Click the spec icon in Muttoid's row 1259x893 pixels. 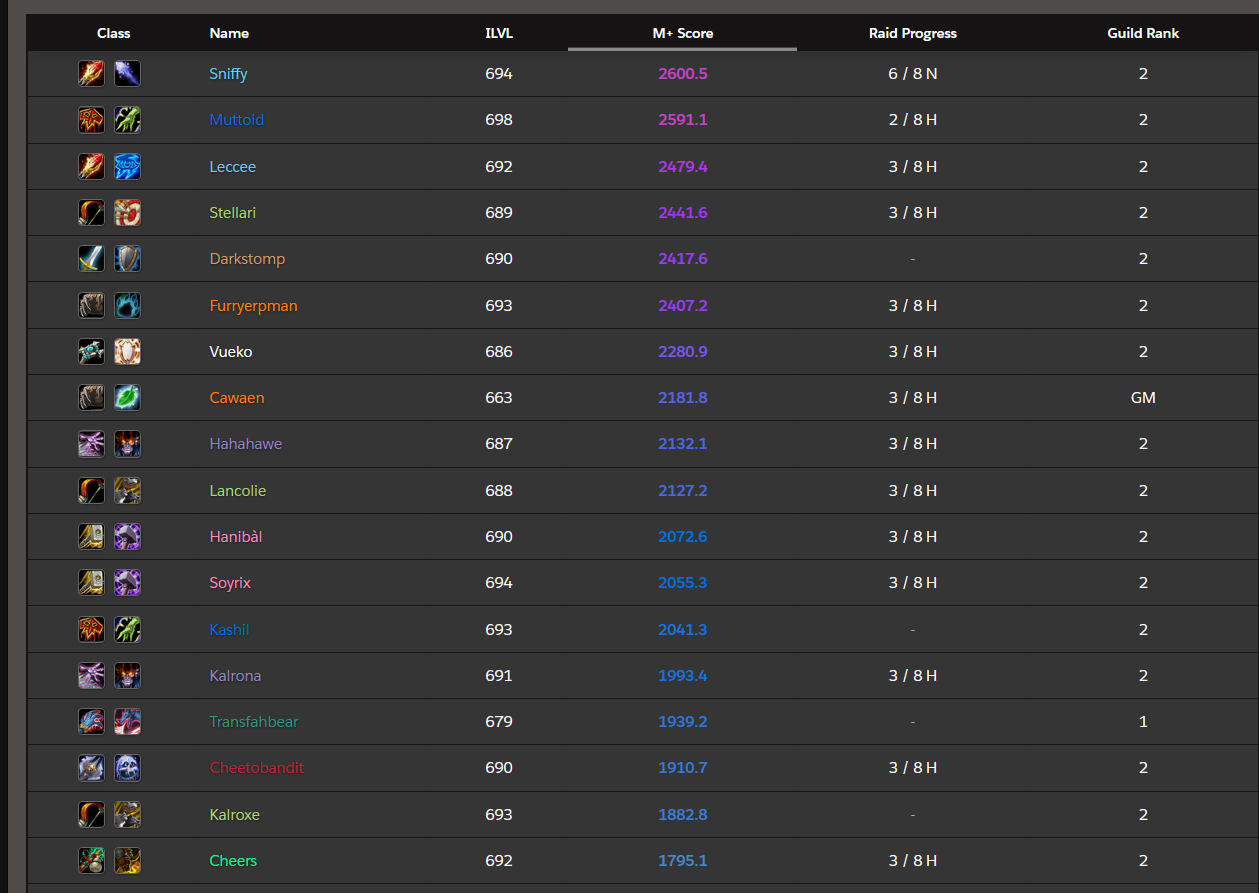[x=127, y=120]
